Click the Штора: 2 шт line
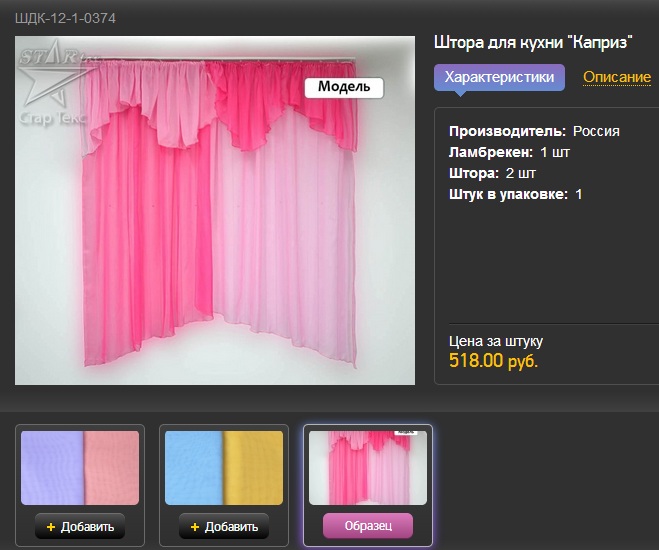659x550 pixels. click(492, 173)
